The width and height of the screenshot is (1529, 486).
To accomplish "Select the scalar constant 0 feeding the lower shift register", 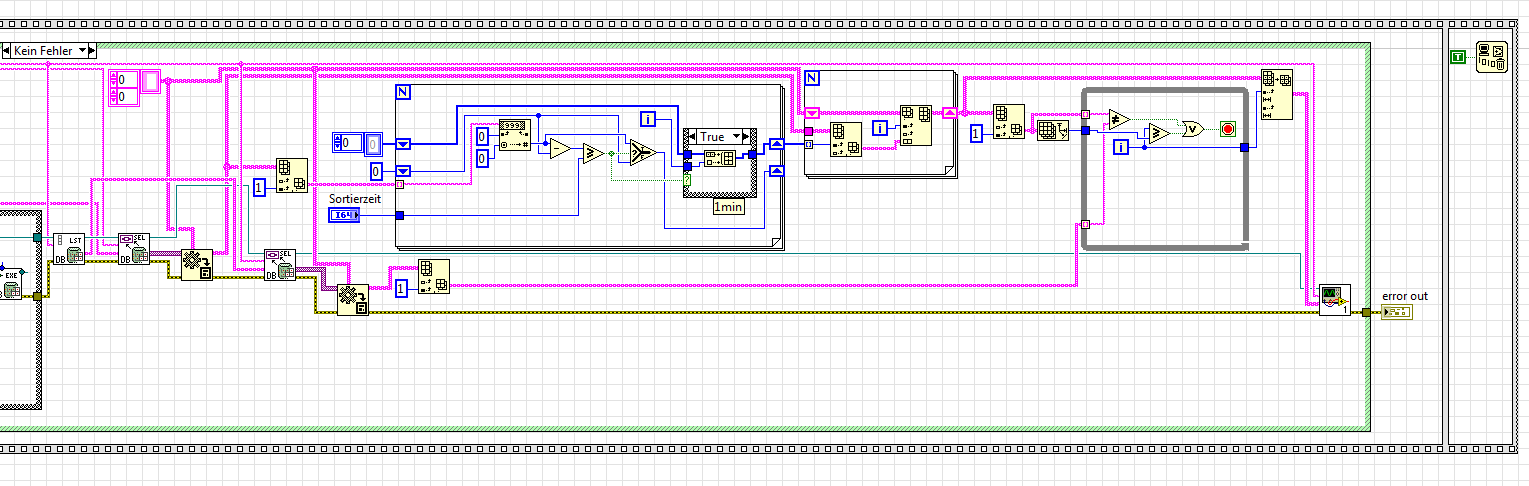I will pyautogui.click(x=376, y=172).
